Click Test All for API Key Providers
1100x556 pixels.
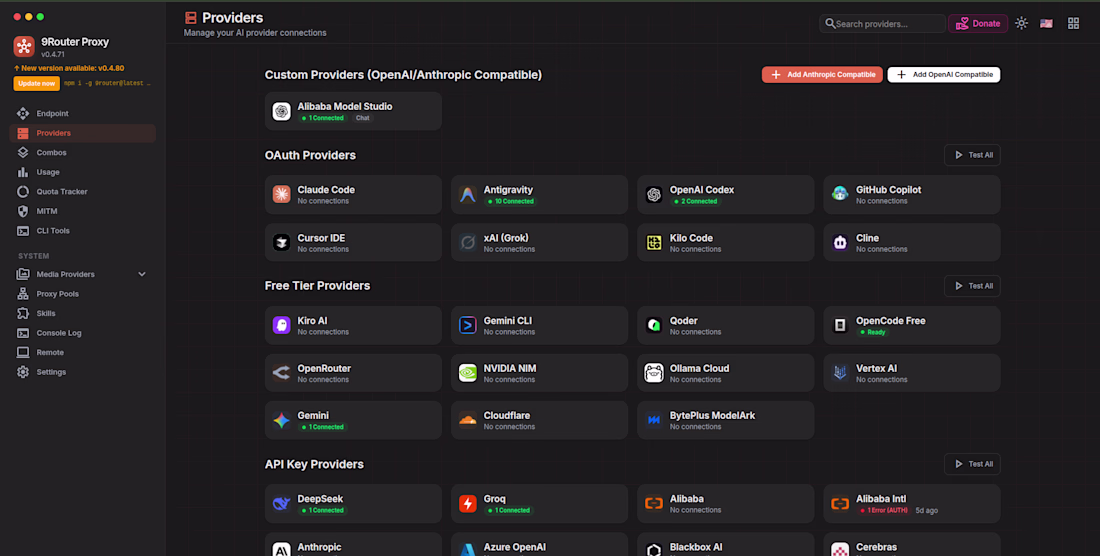click(972, 464)
